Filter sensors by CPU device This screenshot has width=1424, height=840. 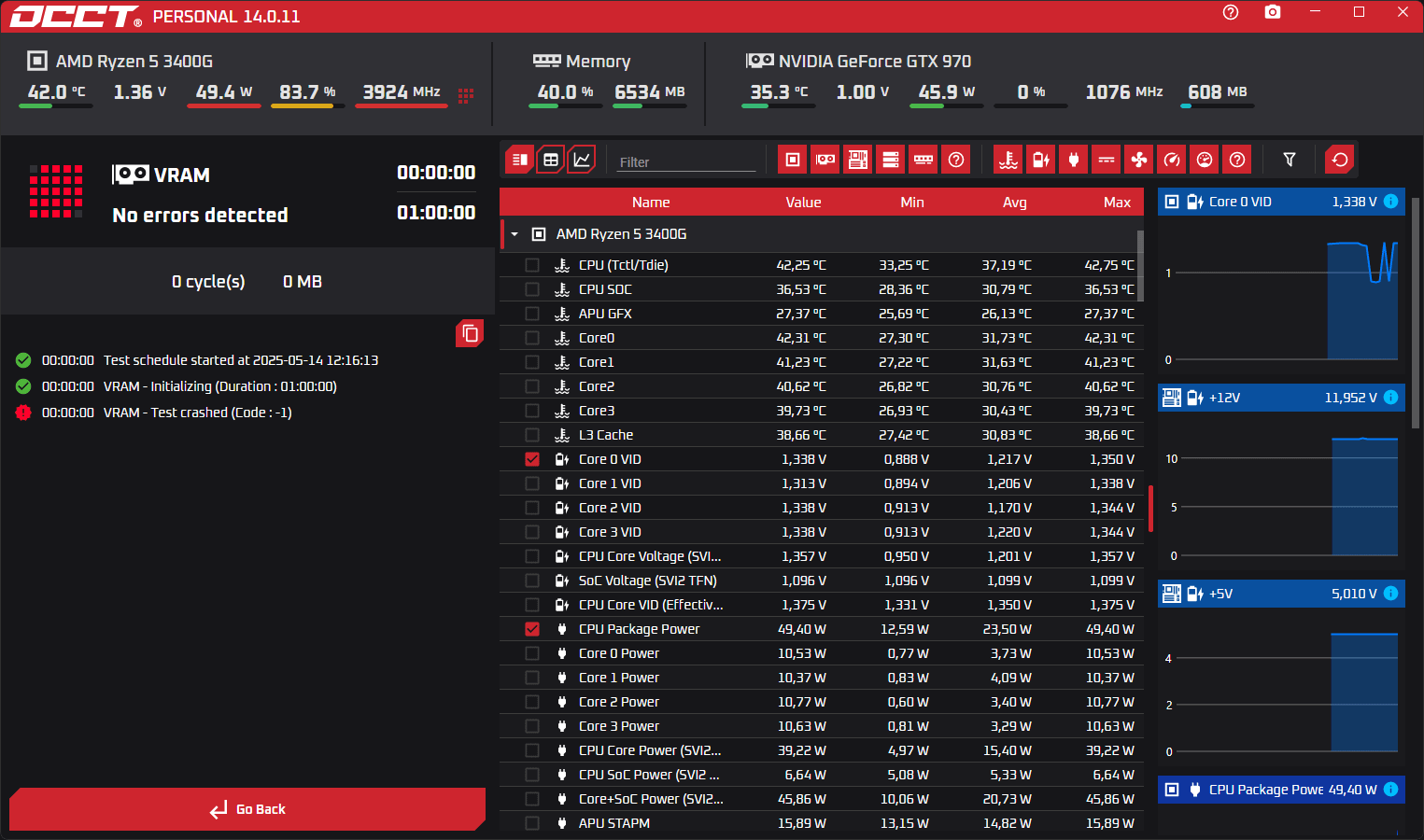pyautogui.click(x=793, y=160)
